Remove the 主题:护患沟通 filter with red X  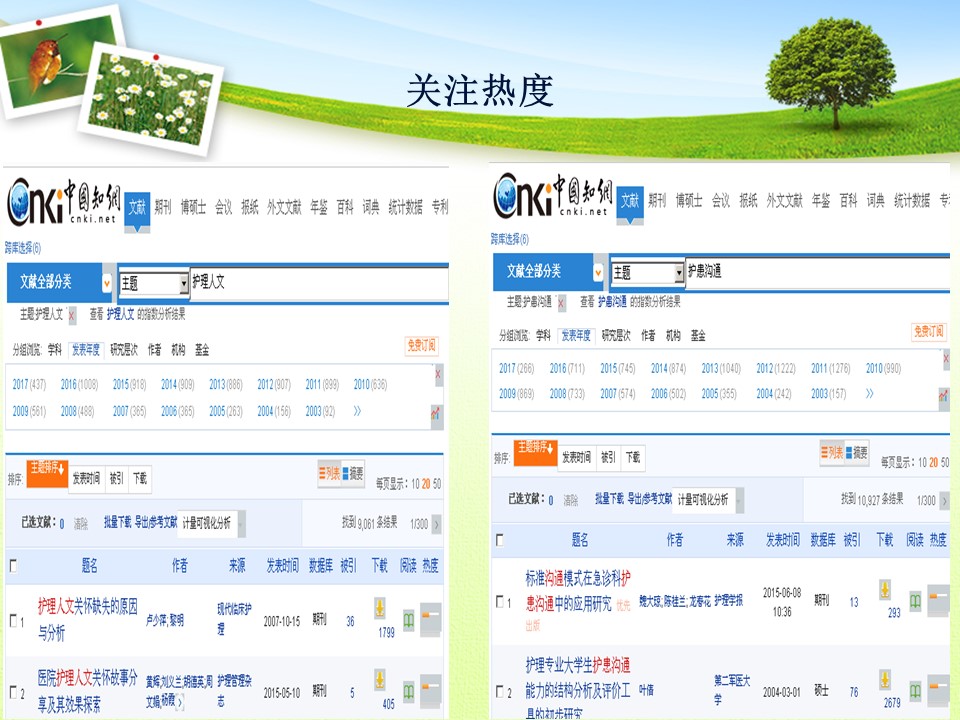pyautogui.click(x=561, y=302)
